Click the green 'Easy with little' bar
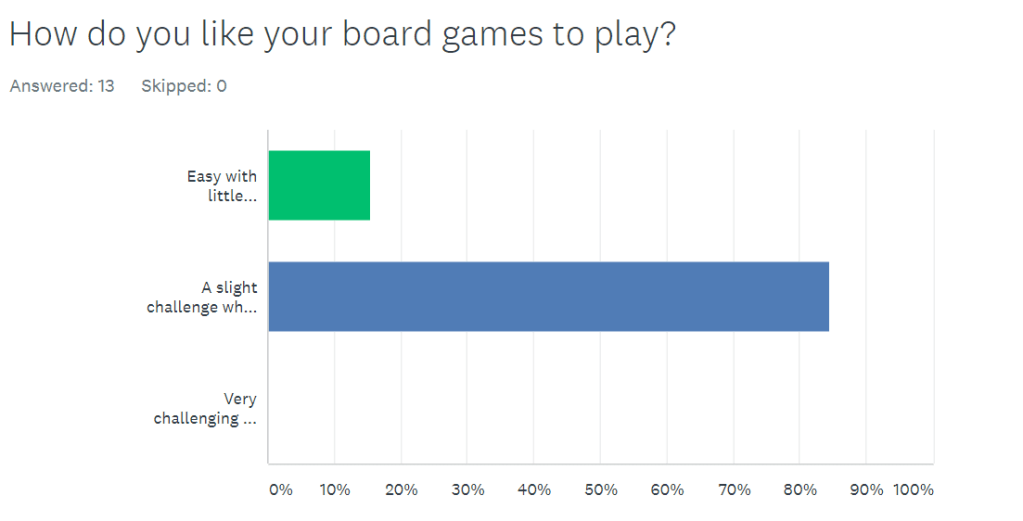1023x521 pixels. (x=319, y=185)
